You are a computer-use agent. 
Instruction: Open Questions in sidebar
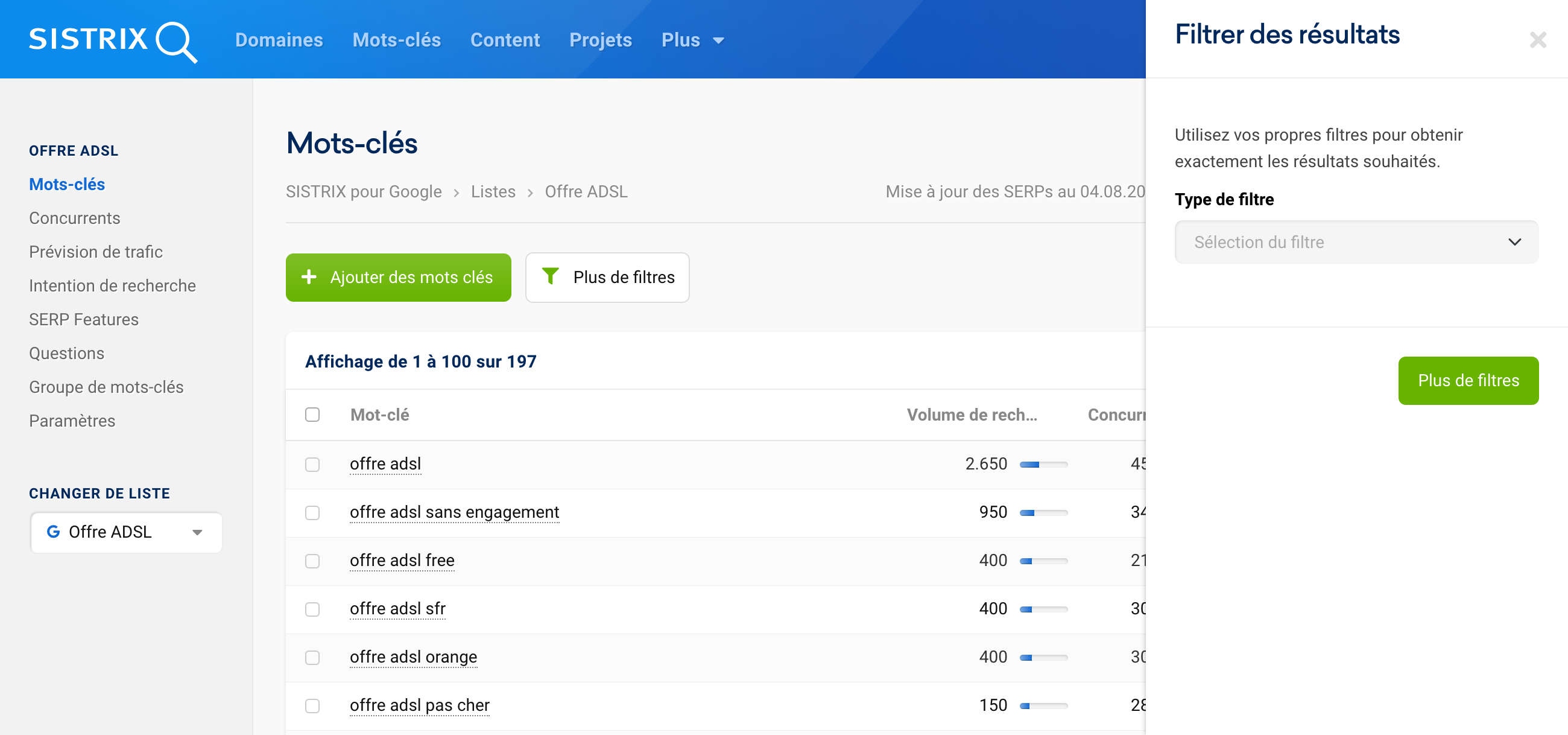point(67,353)
